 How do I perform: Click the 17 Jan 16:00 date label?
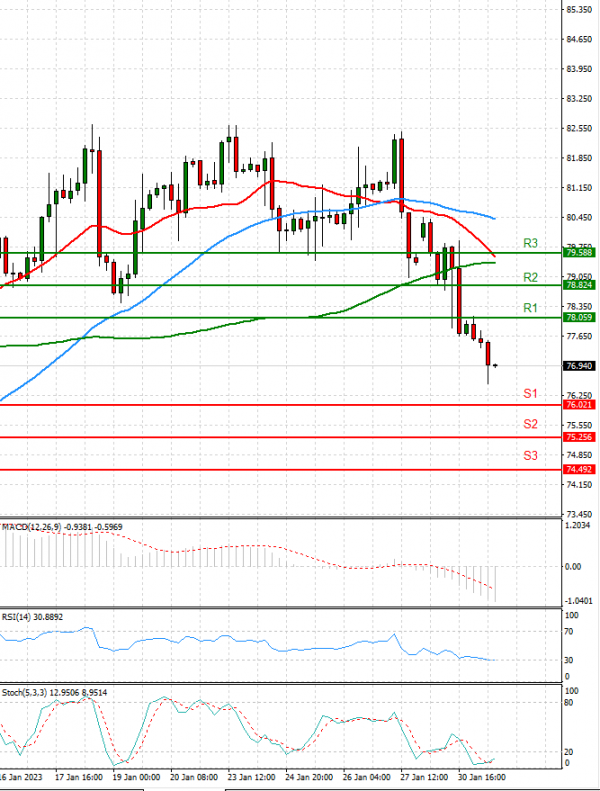tap(79, 777)
